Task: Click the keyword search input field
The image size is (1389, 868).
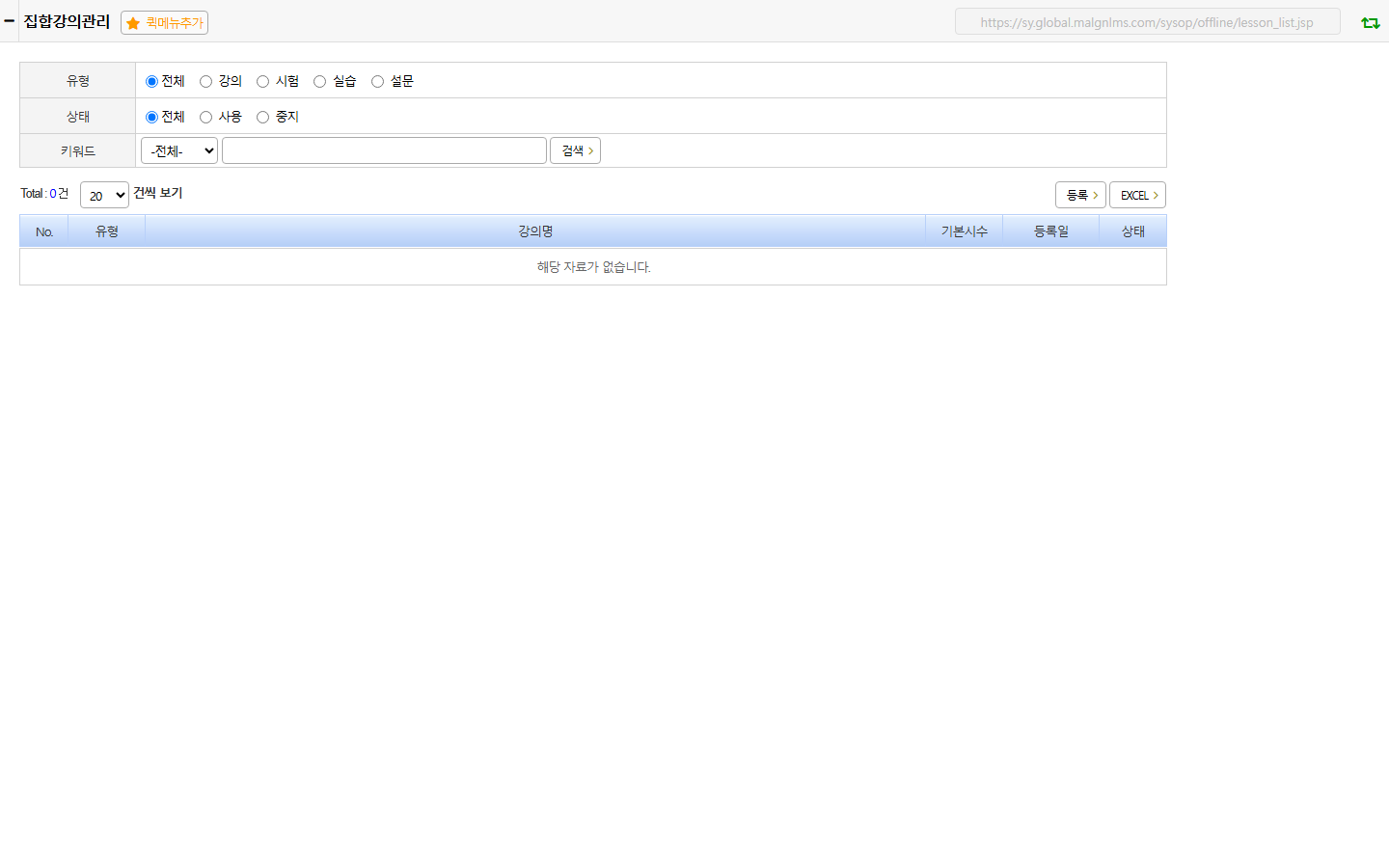Action: point(384,150)
